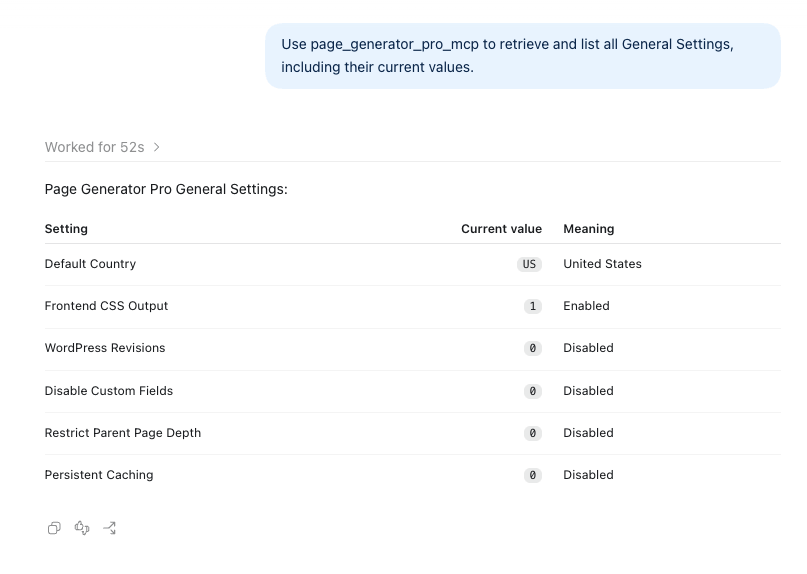Click the 'Meaning' column header
The height and width of the screenshot is (574, 807).
point(589,229)
